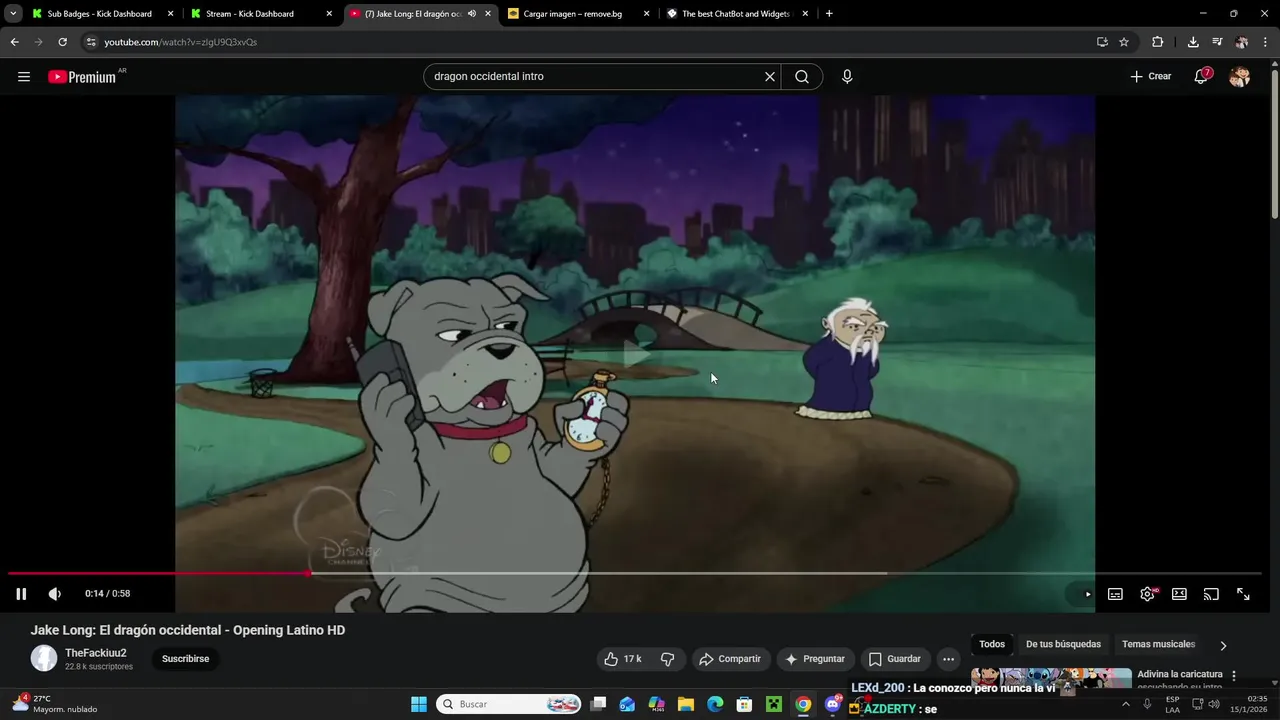Open Chrome extensions puzzle icon
1280x720 pixels.
tap(1158, 42)
